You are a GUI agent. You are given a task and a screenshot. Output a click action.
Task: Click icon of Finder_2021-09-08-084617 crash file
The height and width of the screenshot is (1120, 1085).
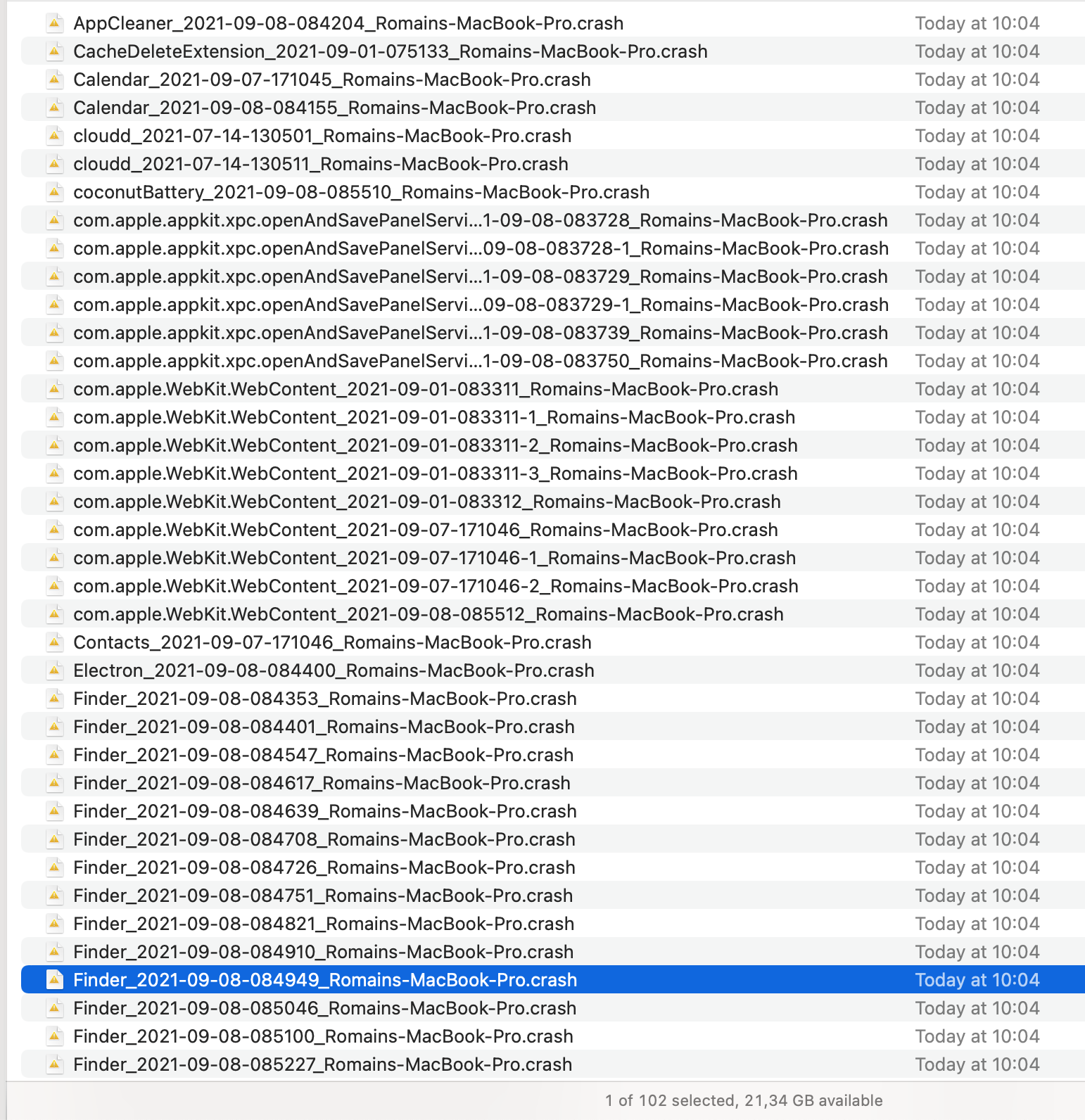[x=54, y=783]
